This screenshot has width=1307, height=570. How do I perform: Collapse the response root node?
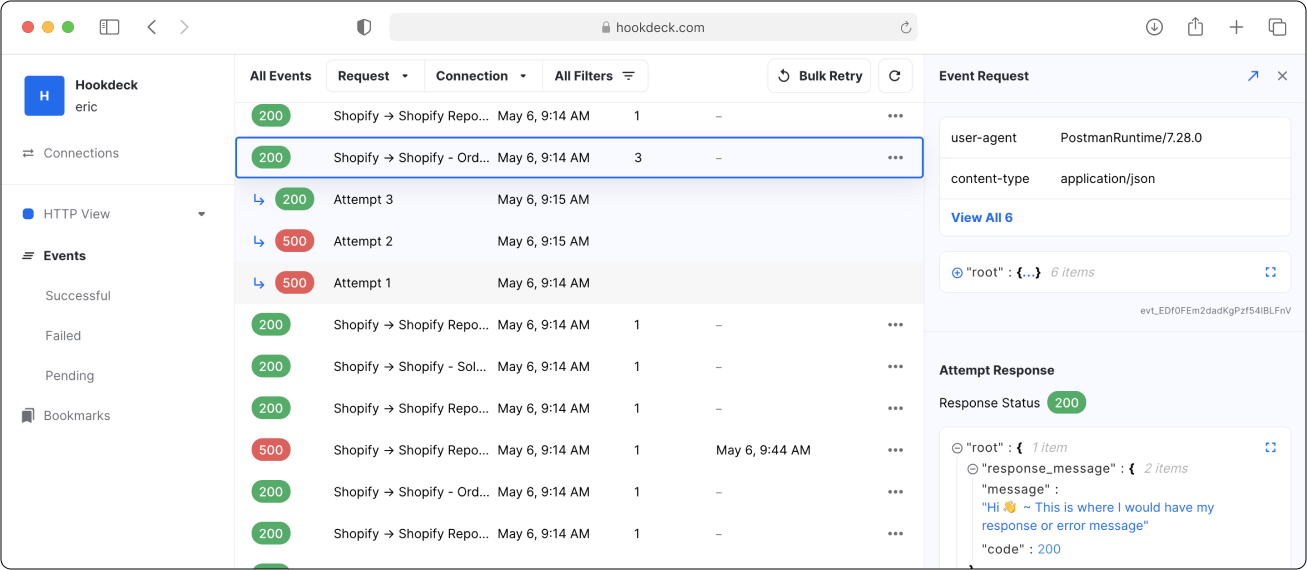click(957, 448)
